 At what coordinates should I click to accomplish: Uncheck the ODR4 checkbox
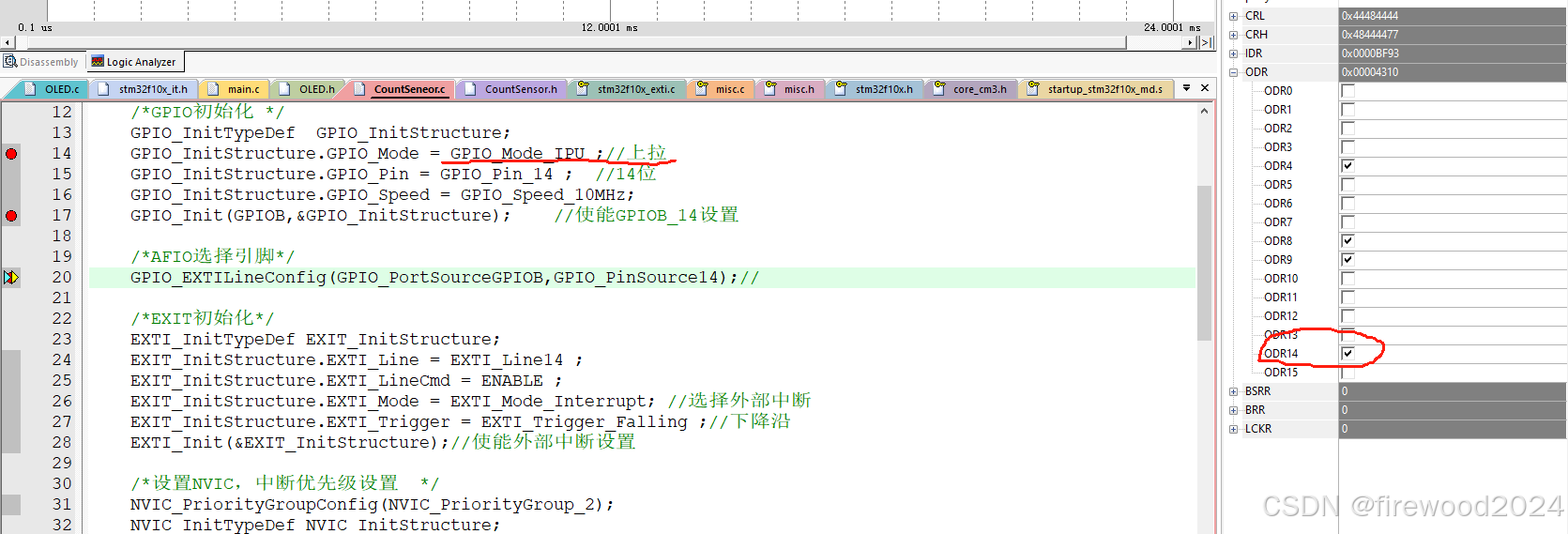1347,166
